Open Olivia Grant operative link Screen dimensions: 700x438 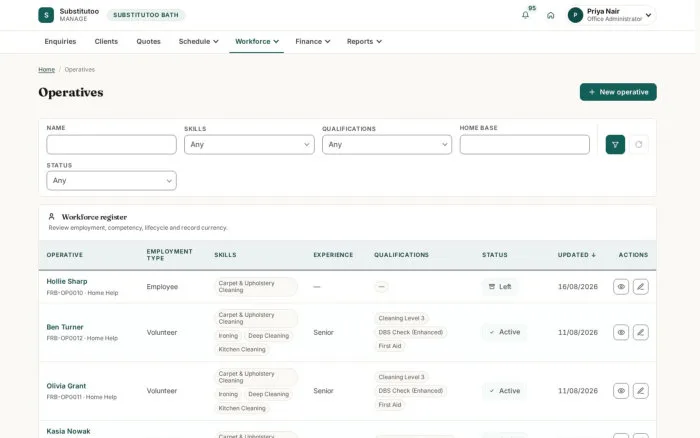pyautogui.click(x=66, y=386)
